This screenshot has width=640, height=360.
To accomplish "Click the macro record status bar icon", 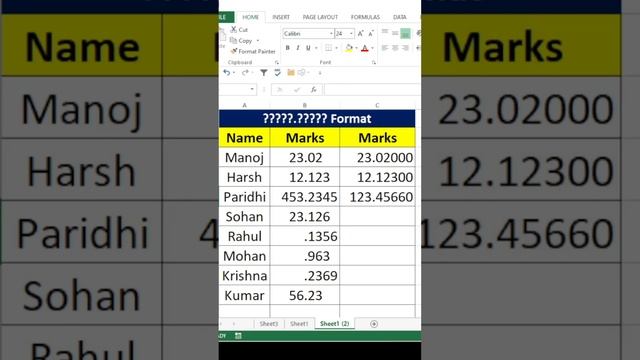I will pos(238,336).
